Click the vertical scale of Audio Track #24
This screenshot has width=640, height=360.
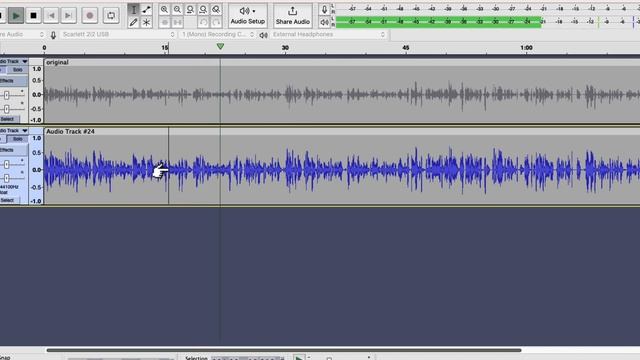(x=36, y=169)
